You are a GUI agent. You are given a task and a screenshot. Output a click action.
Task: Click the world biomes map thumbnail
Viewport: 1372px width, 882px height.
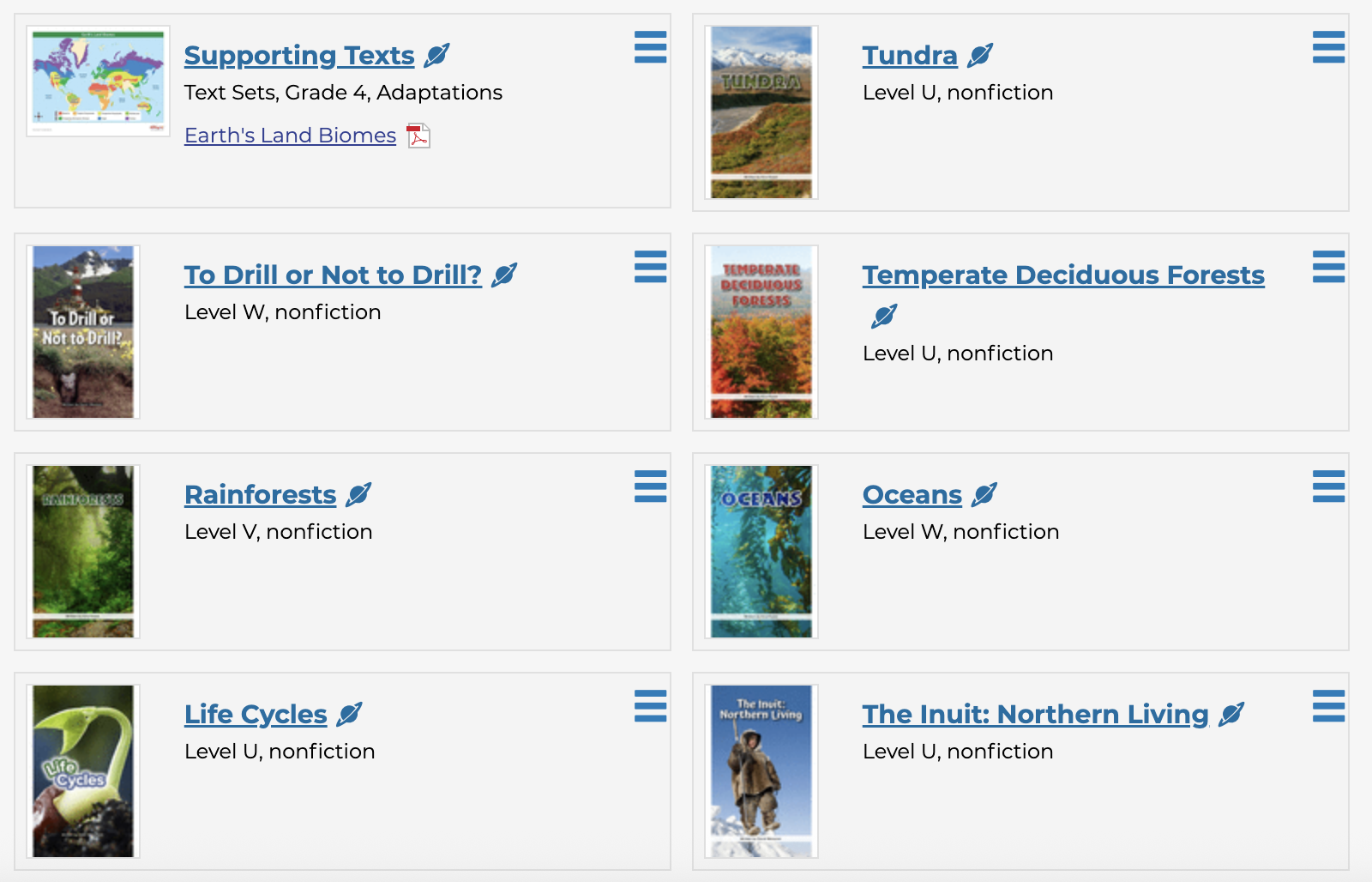(x=99, y=81)
